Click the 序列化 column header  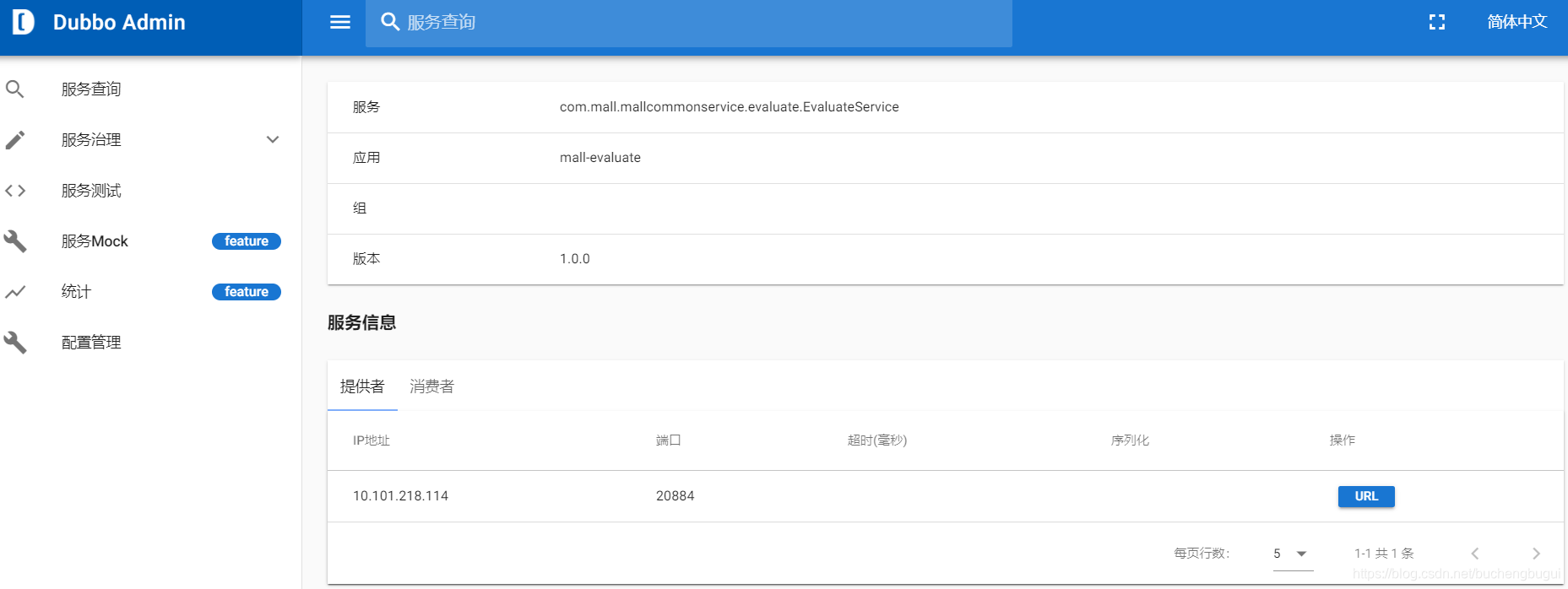coord(1130,440)
